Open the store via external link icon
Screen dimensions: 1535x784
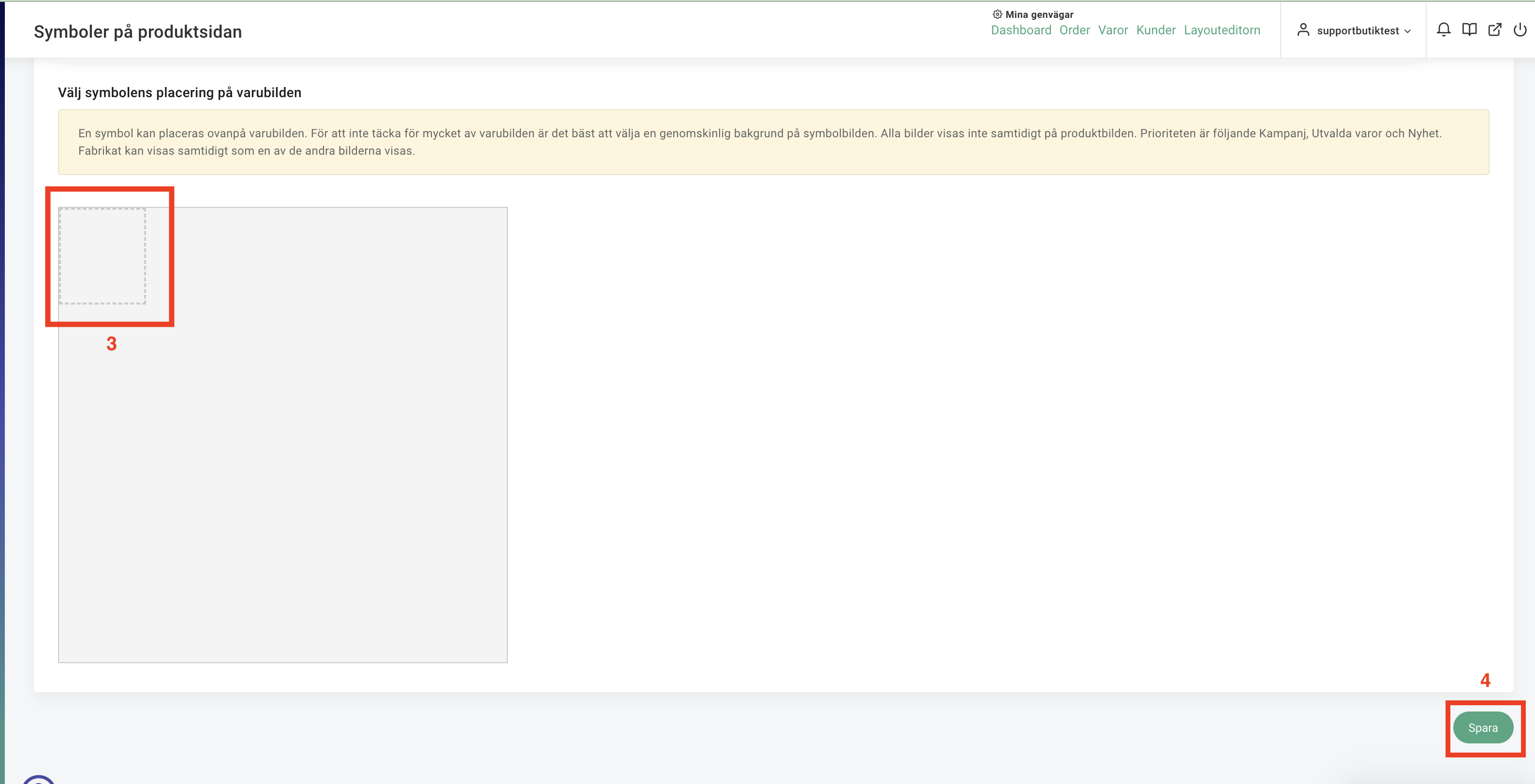tap(1494, 30)
